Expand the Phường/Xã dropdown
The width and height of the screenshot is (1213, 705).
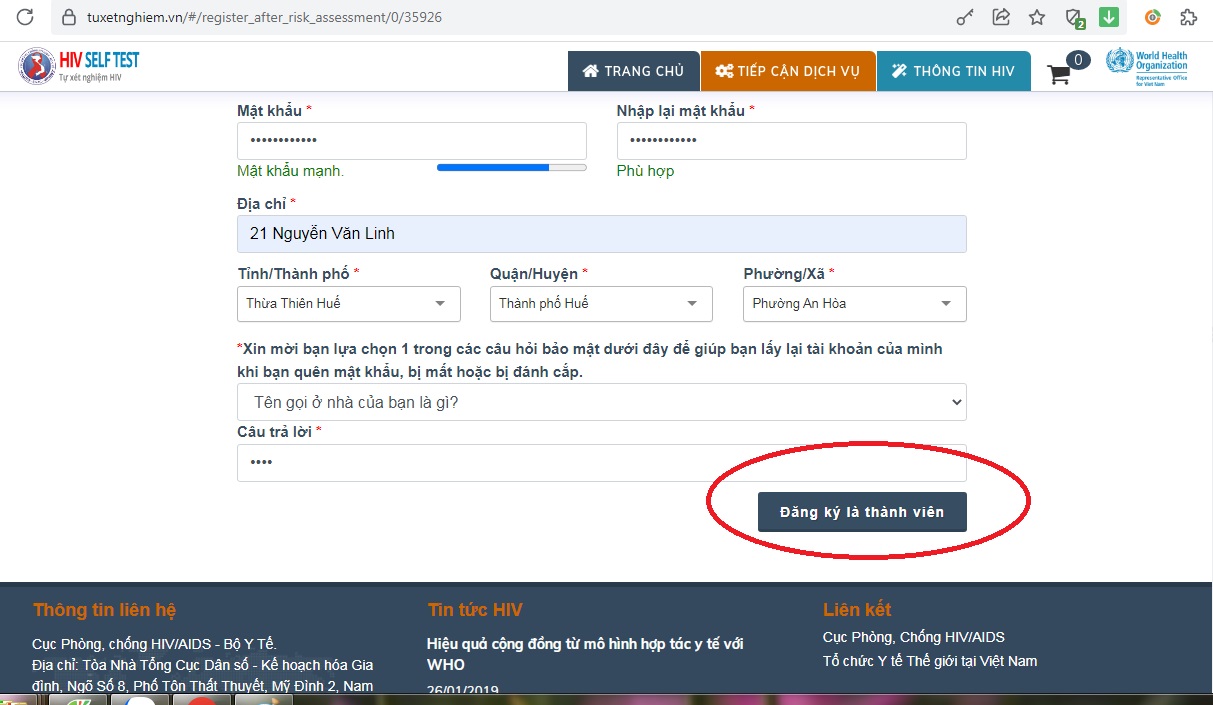pos(854,304)
